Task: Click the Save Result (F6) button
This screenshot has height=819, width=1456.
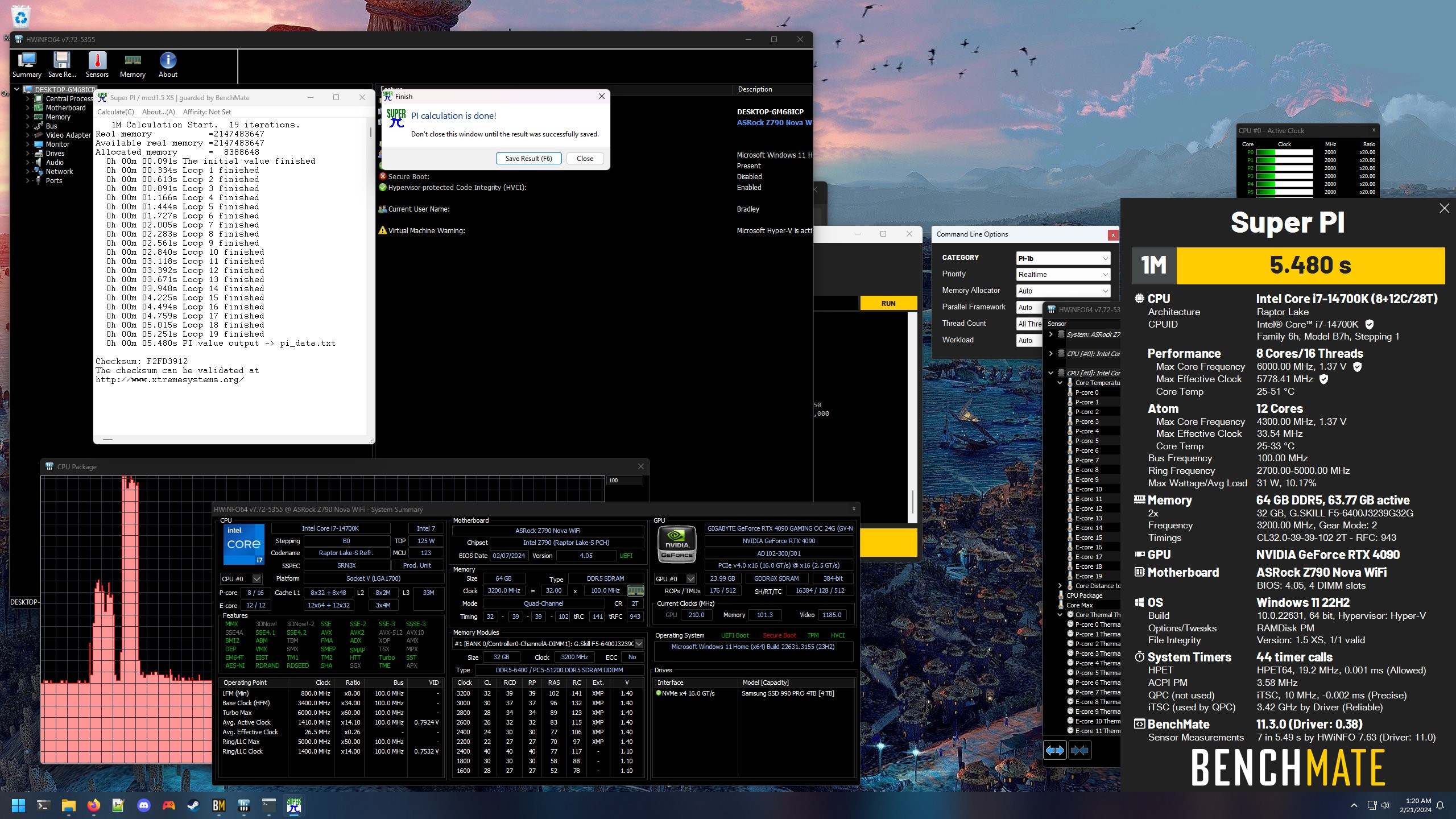Action: pyautogui.click(x=528, y=159)
